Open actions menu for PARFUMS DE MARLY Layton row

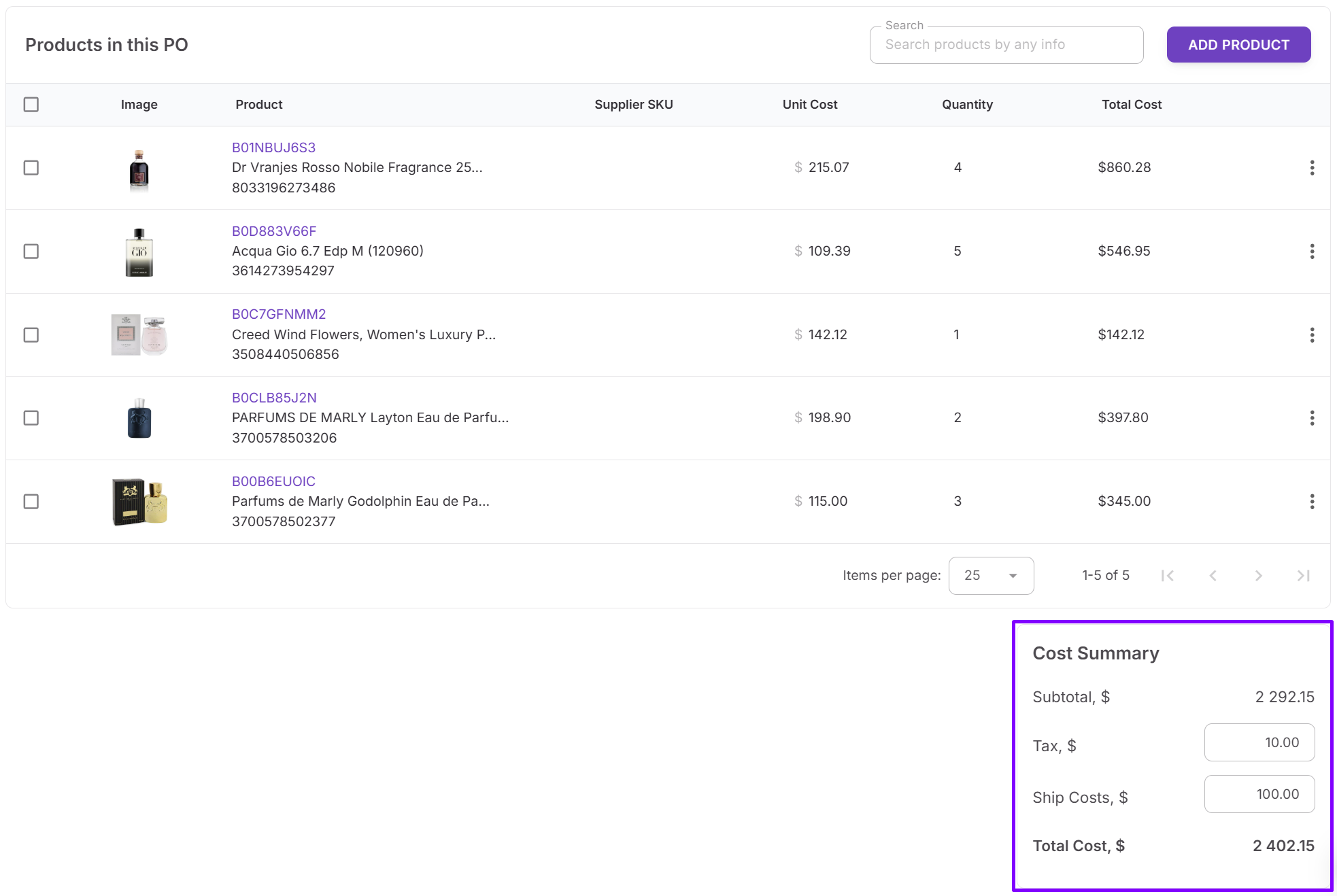coord(1312,418)
